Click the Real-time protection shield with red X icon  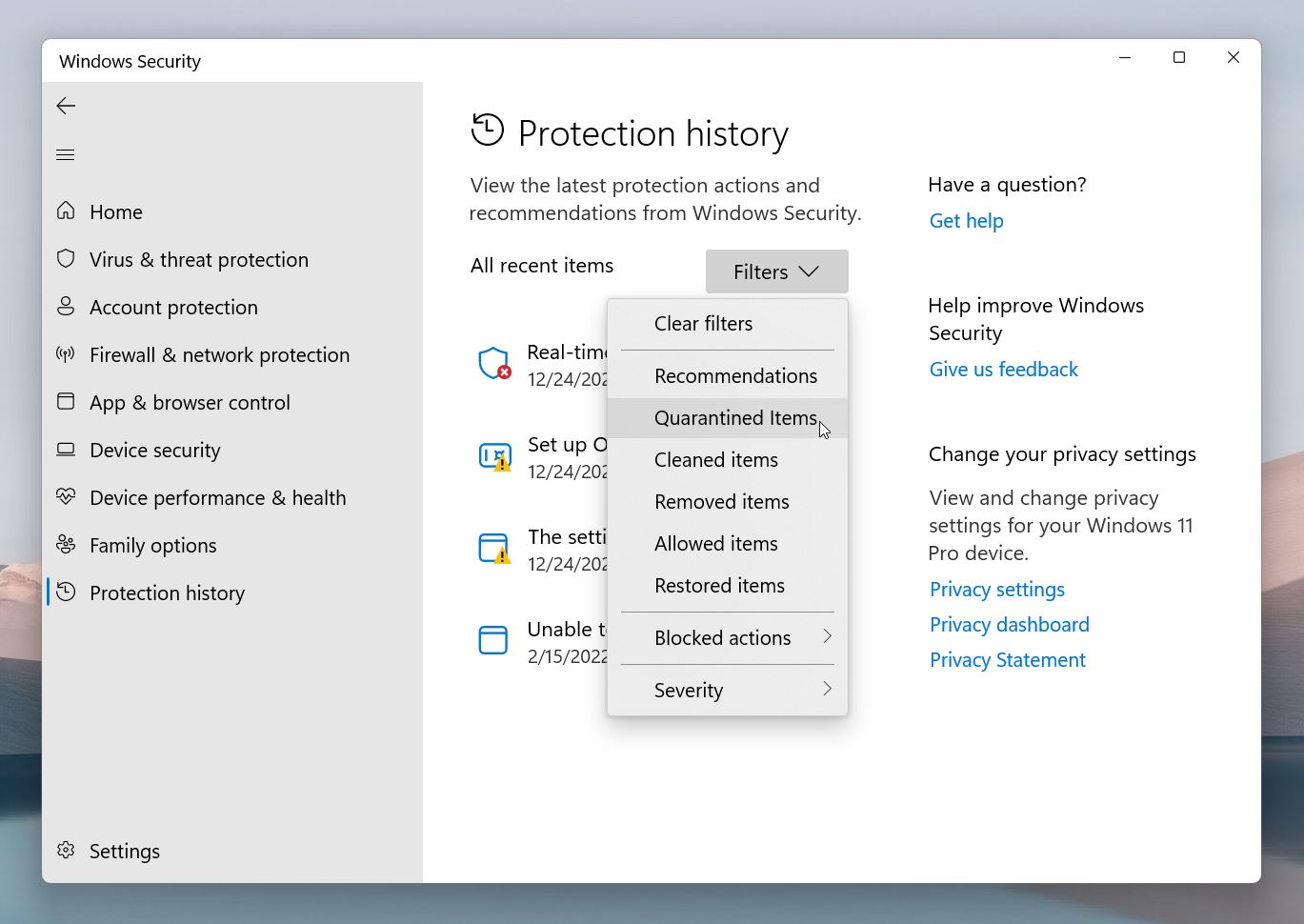click(x=494, y=364)
